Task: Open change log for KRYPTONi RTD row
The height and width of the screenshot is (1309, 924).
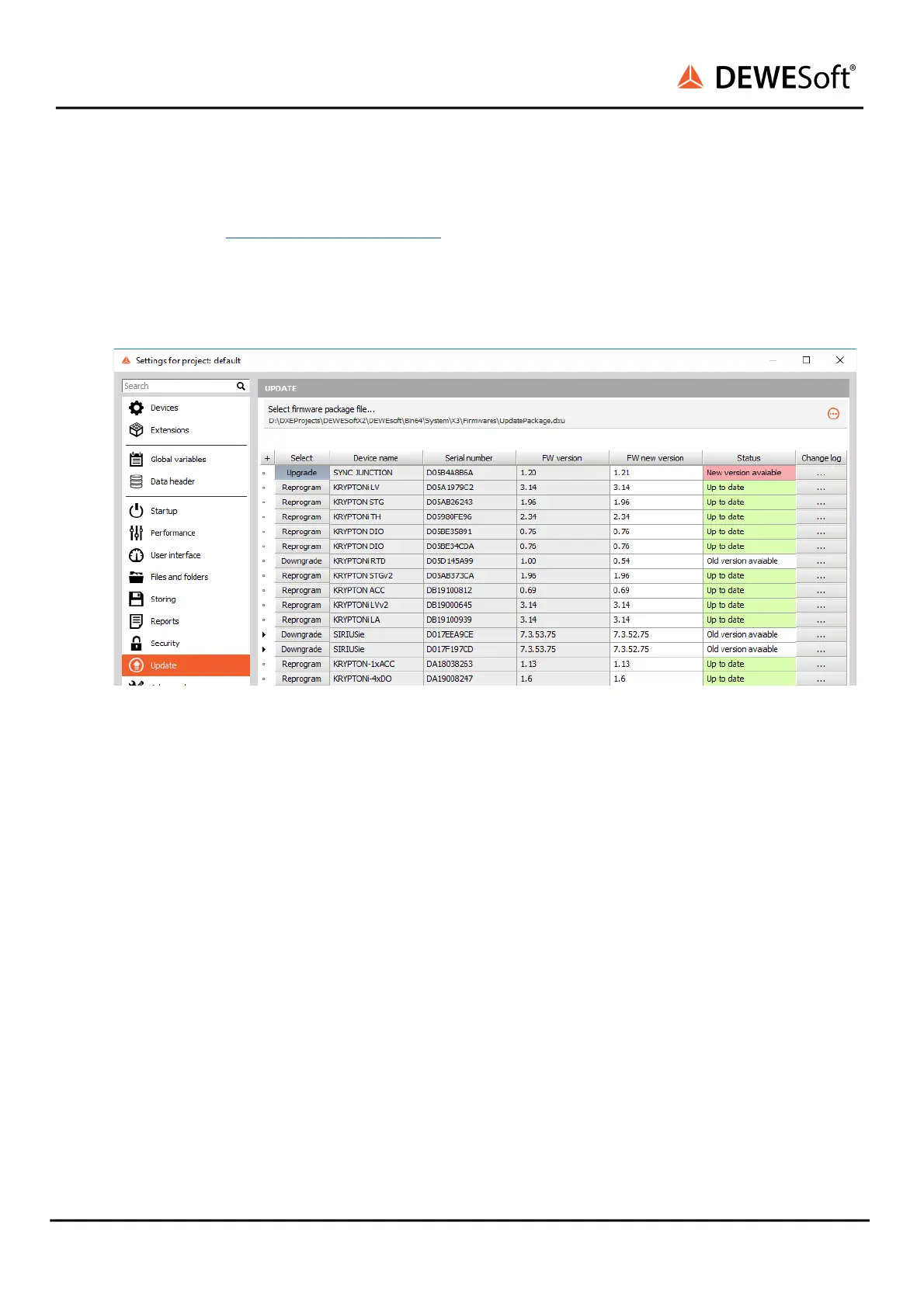Action: point(821,561)
